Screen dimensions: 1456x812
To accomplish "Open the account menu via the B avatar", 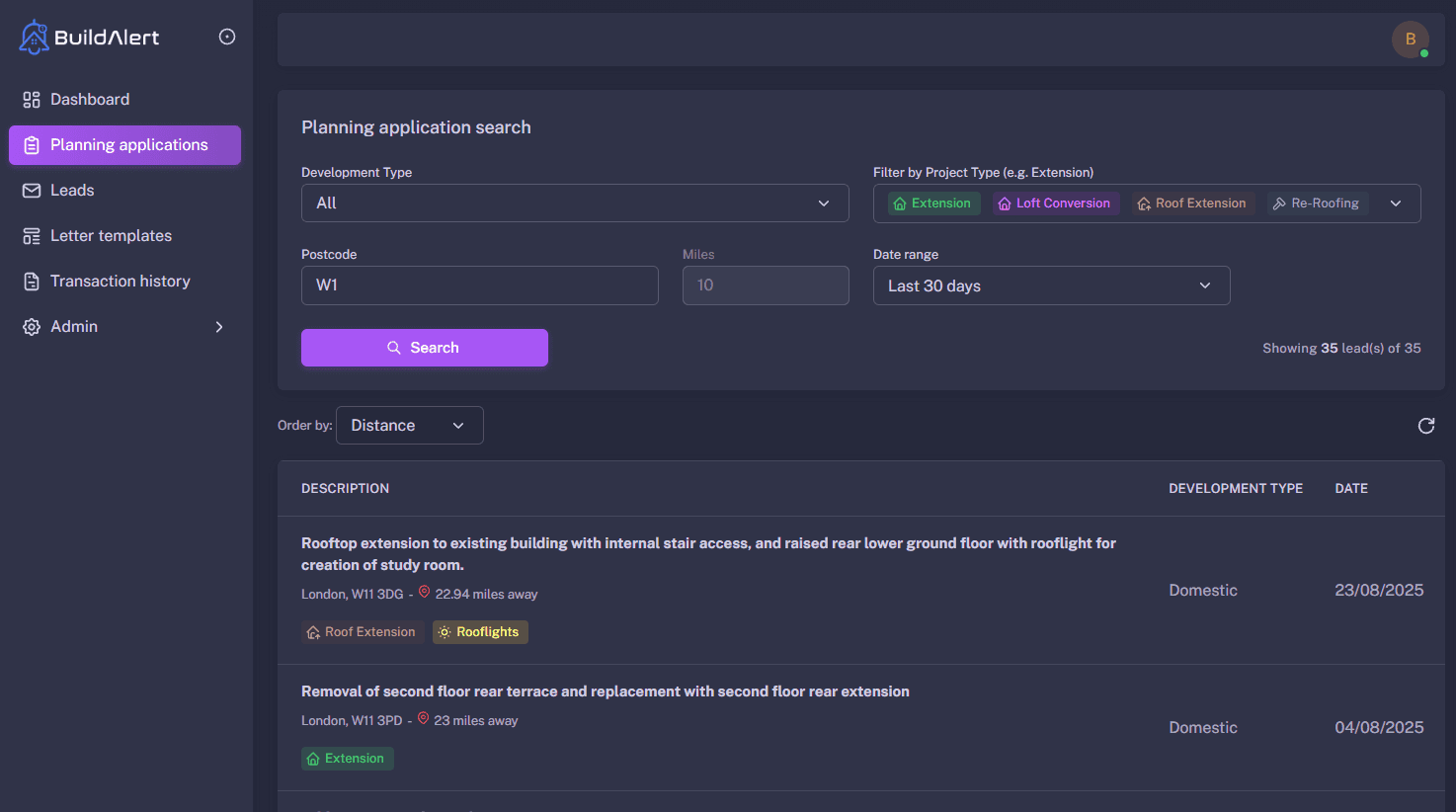I will 1410,40.
